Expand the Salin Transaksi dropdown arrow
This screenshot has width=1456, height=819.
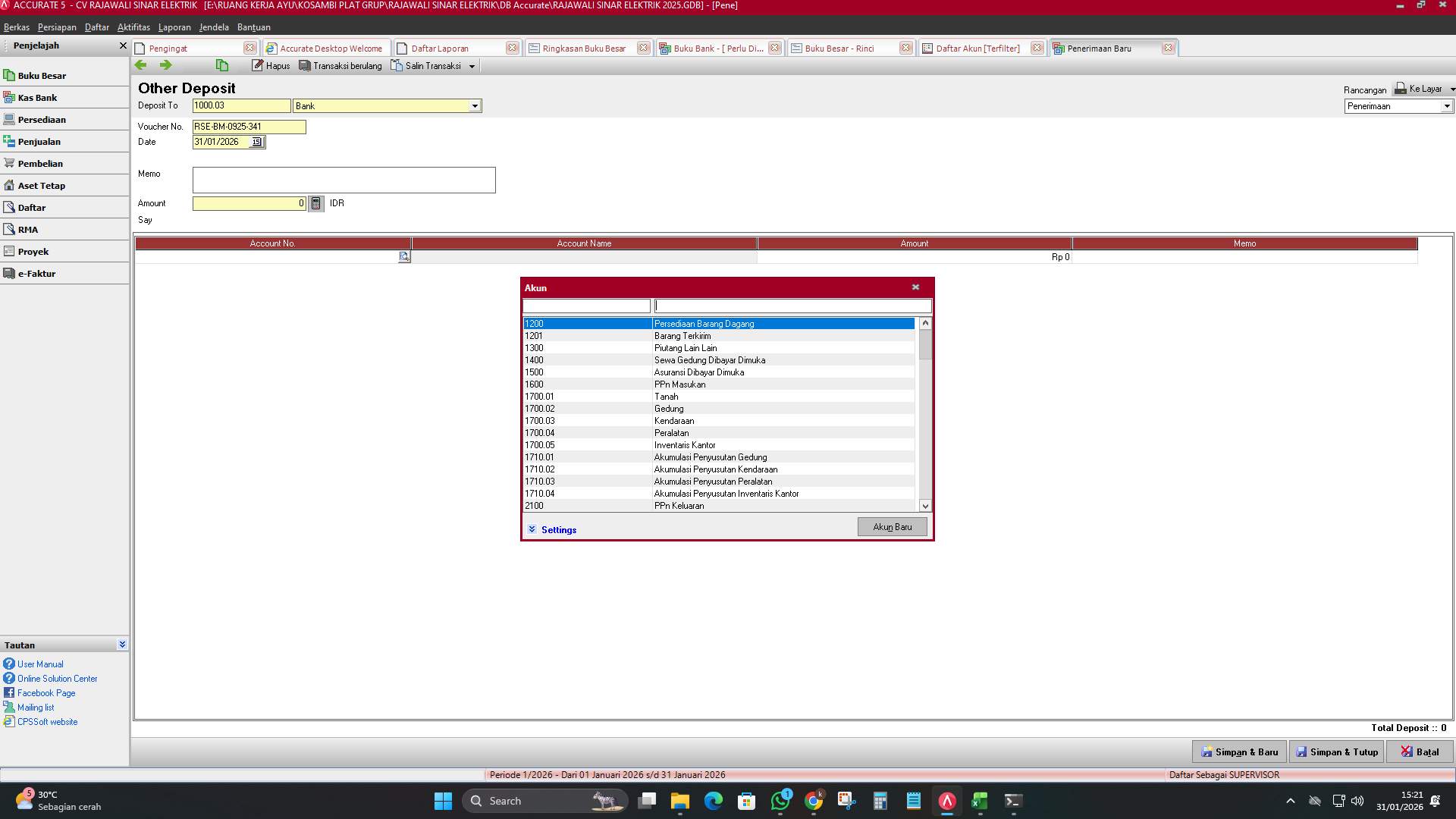click(472, 65)
